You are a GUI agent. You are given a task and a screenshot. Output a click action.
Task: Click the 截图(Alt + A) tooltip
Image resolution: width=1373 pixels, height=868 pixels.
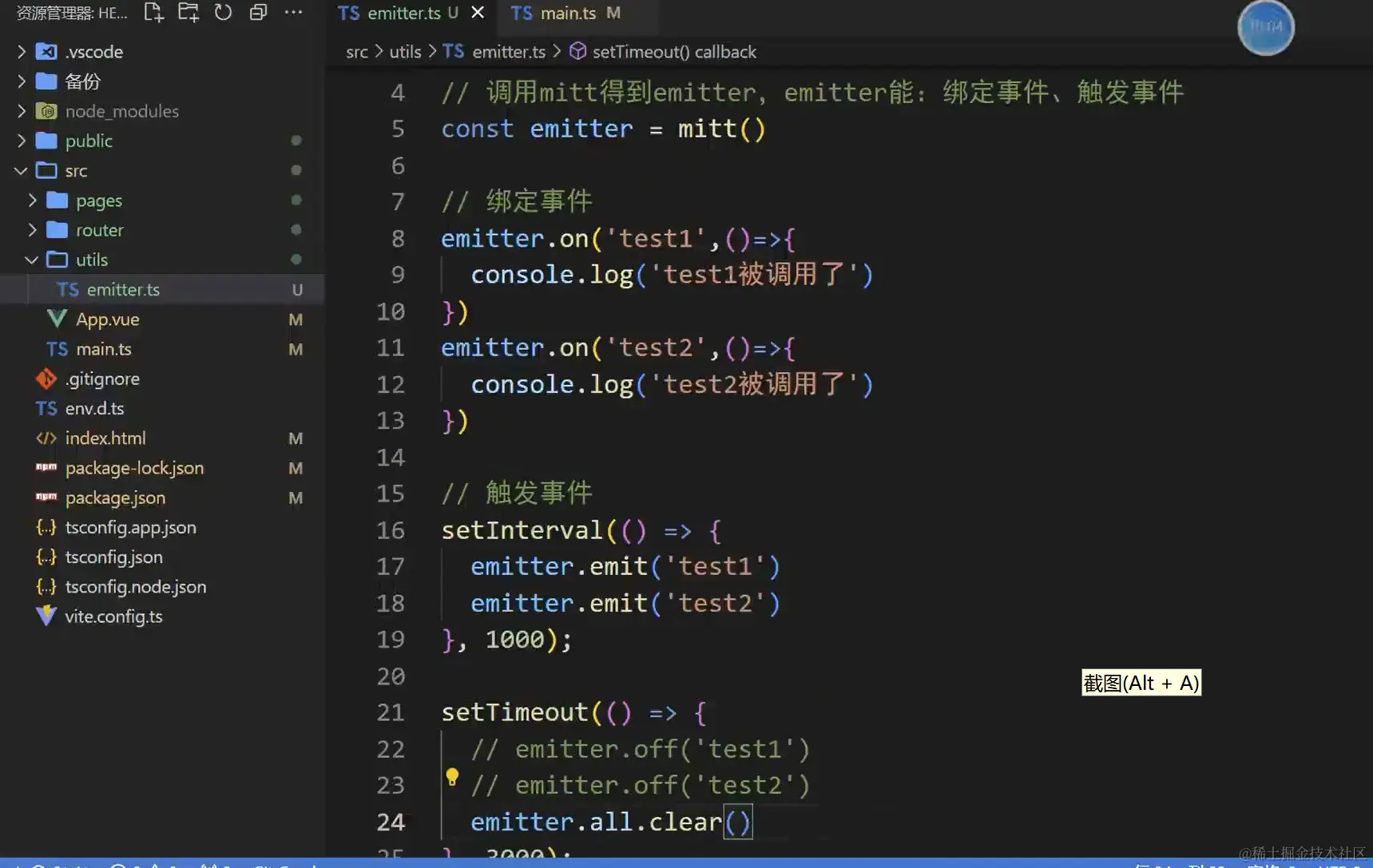(x=1141, y=683)
